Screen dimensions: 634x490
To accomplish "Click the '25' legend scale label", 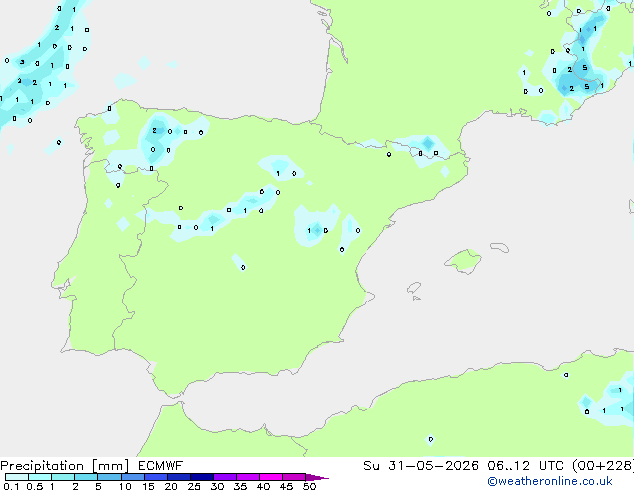I will pyautogui.click(x=194, y=486).
